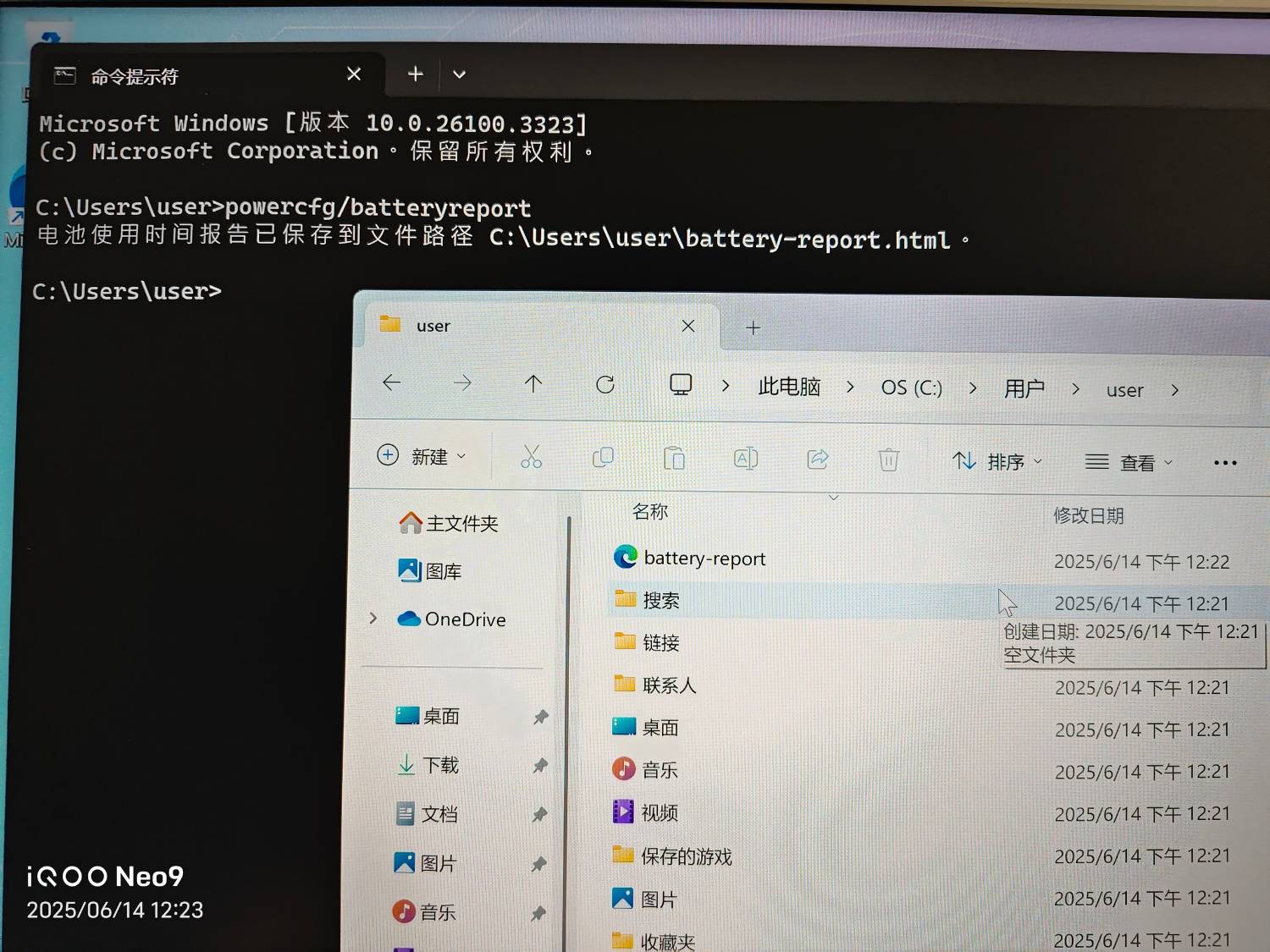This screenshot has height=952, width=1270.
Task: Click pin icon next to 文档
Action: tap(539, 815)
